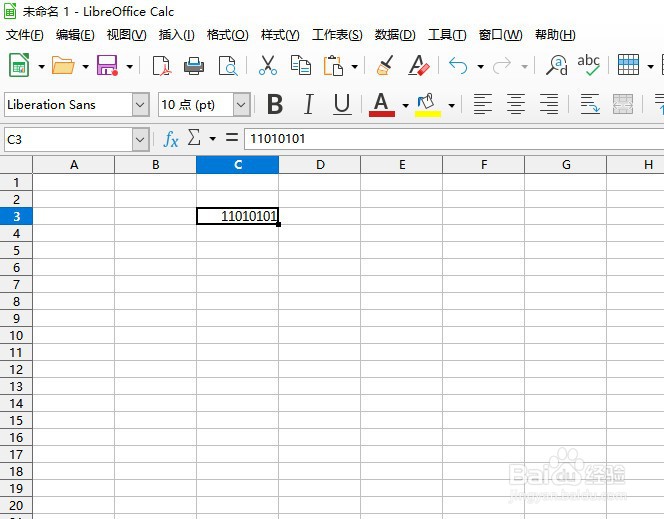This screenshot has width=664, height=519.
Task: Open the 文件(F) menu
Action: click(25, 35)
